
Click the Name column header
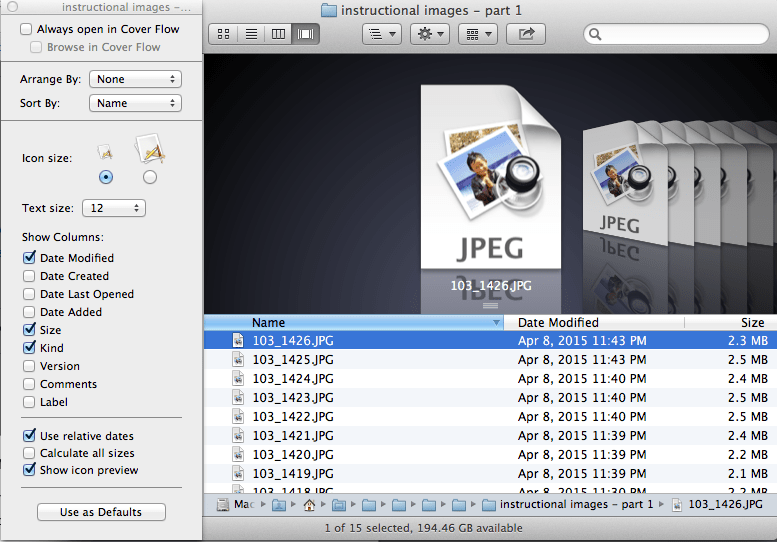(x=353, y=323)
